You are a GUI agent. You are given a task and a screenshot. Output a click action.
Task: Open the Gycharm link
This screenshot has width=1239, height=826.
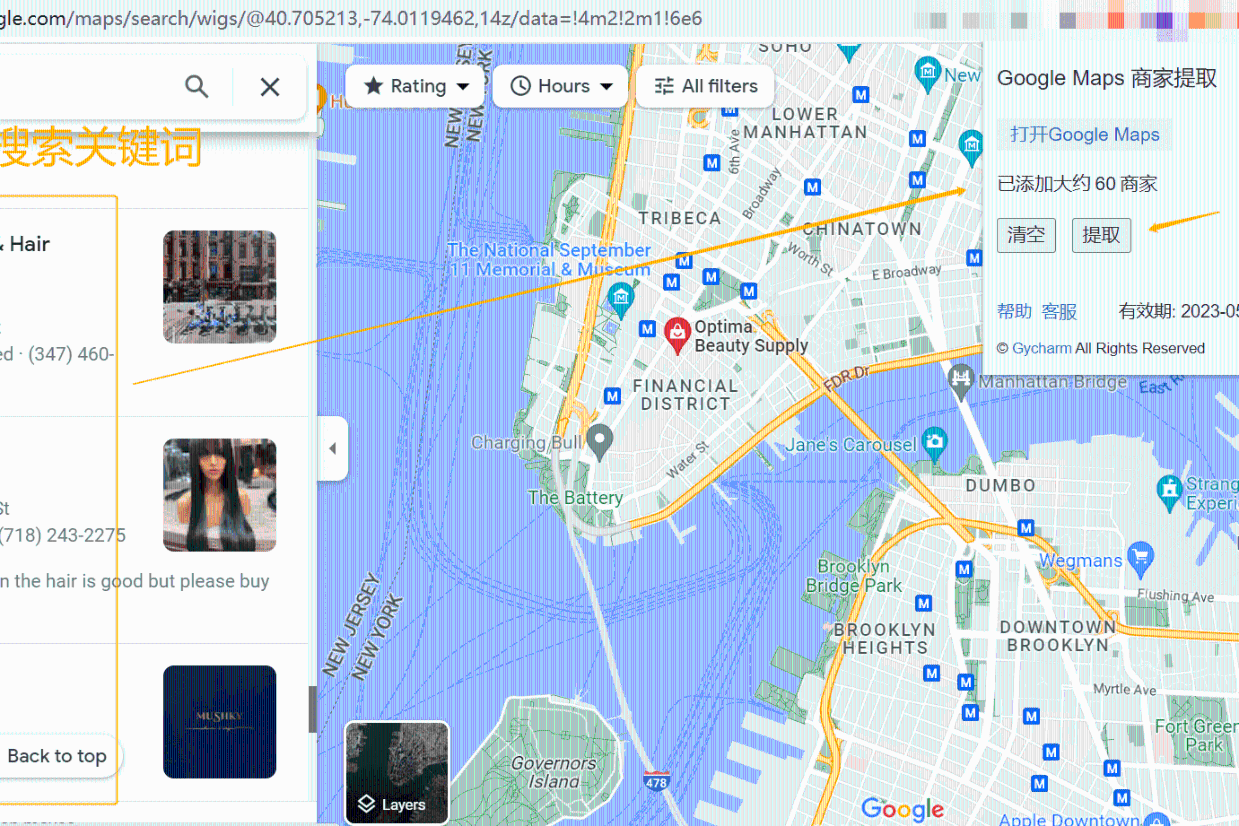click(1042, 348)
